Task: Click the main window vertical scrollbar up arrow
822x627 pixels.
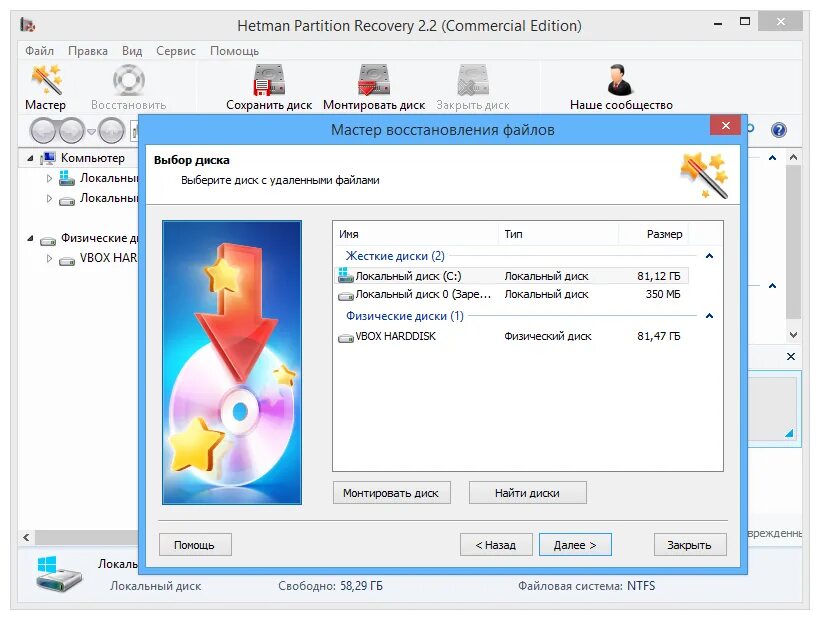Action: point(793,157)
